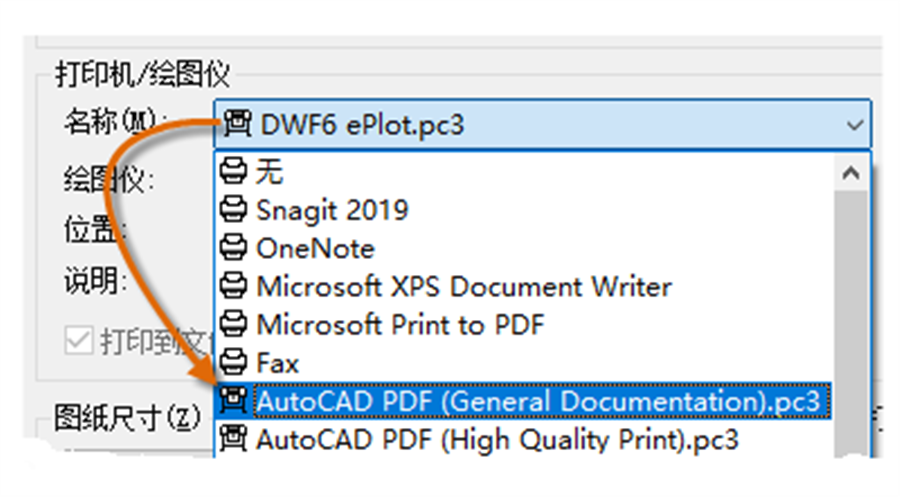Click the plotter icon next to DWF6 ePlot.pc3

pyautogui.click(x=237, y=124)
